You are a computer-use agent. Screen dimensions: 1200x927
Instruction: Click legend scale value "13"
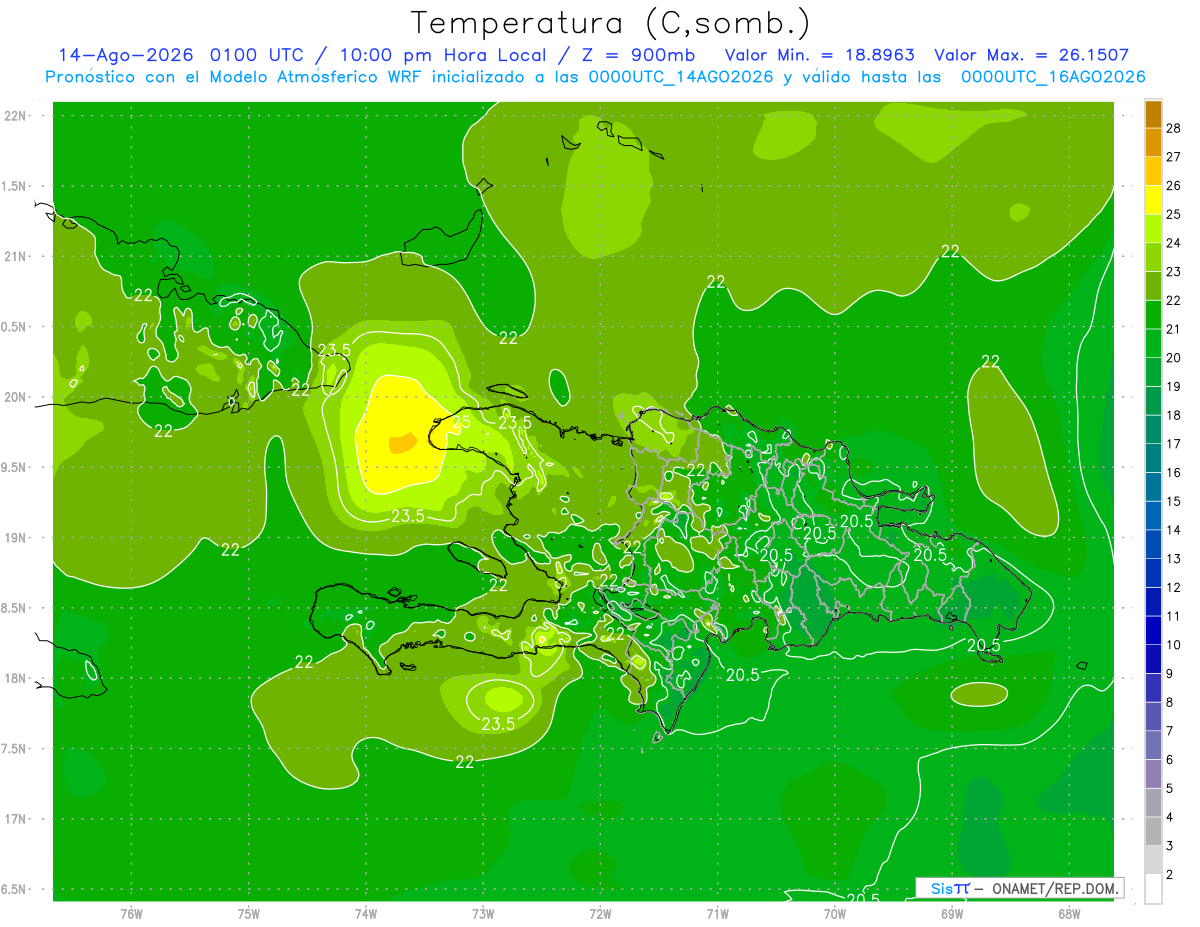pos(1173,559)
